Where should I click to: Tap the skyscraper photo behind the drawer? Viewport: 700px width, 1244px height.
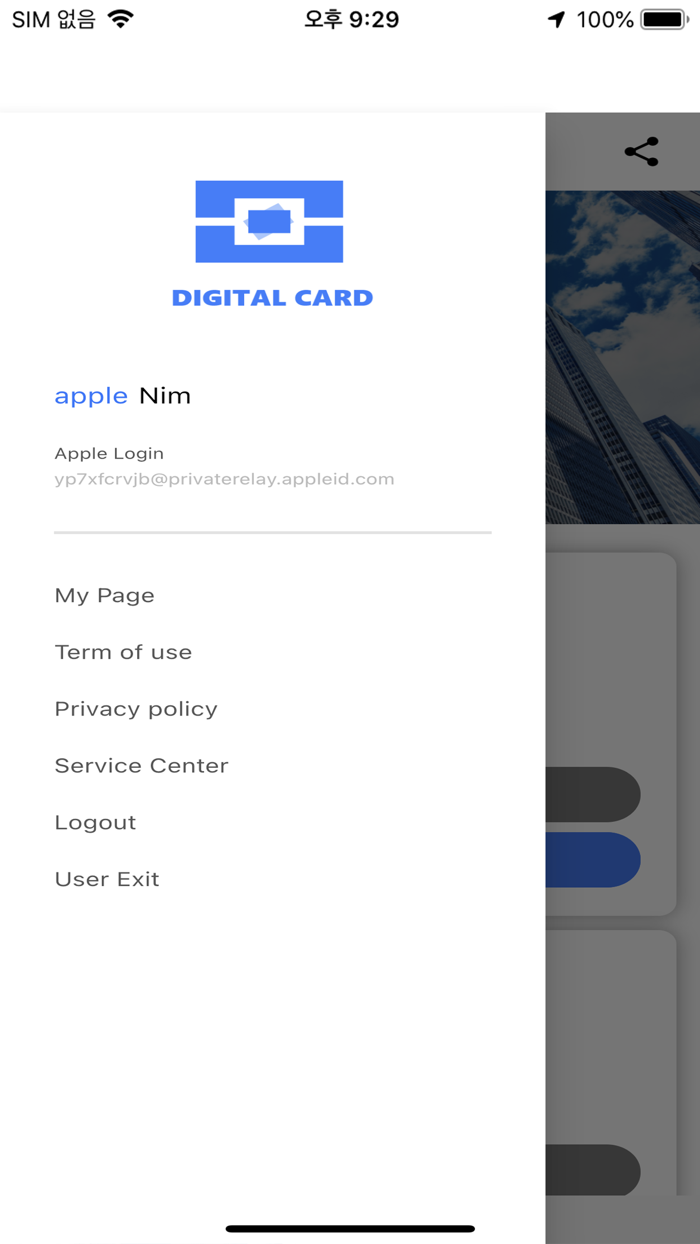tap(622, 356)
